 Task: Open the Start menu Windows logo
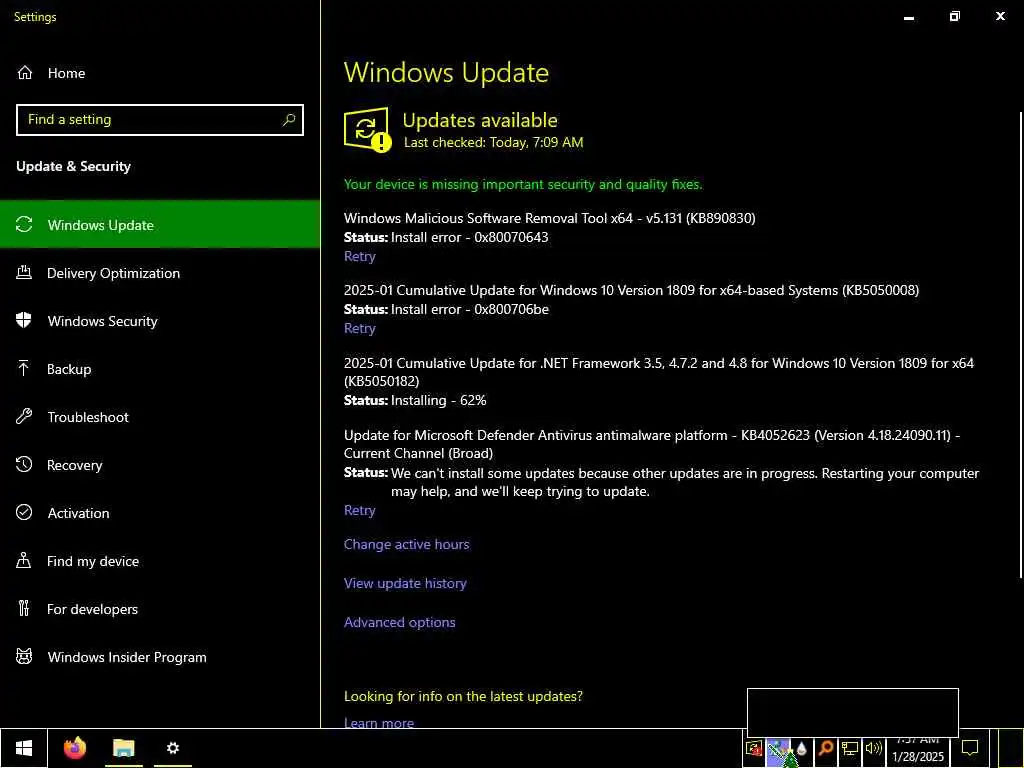[24, 748]
